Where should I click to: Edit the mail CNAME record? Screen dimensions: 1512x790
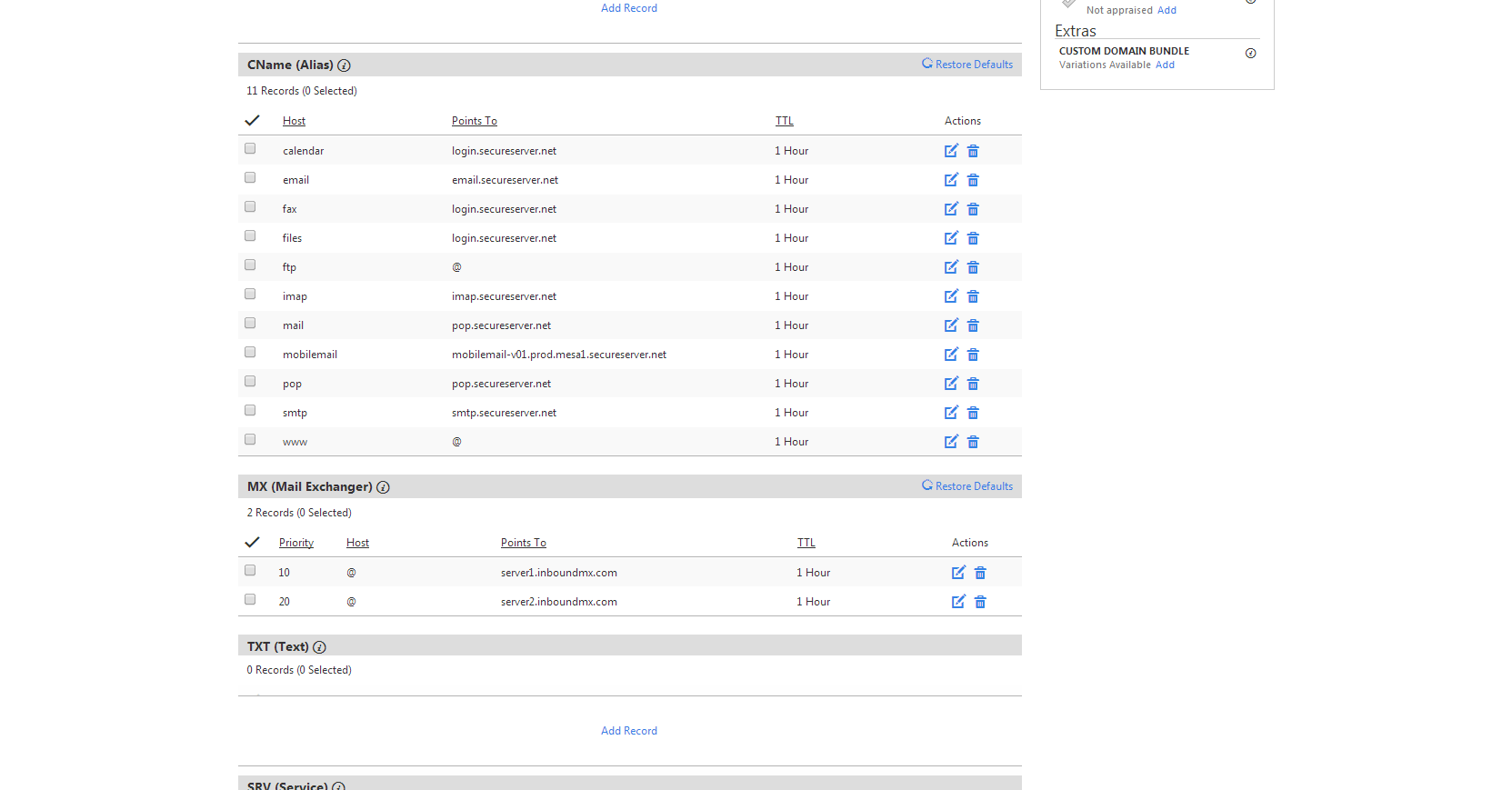[x=951, y=325]
